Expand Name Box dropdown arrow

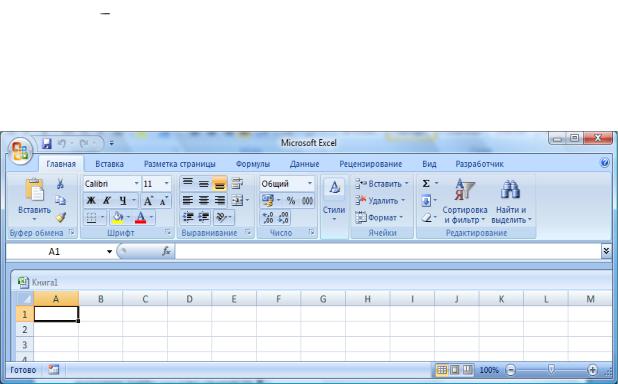(x=109, y=252)
